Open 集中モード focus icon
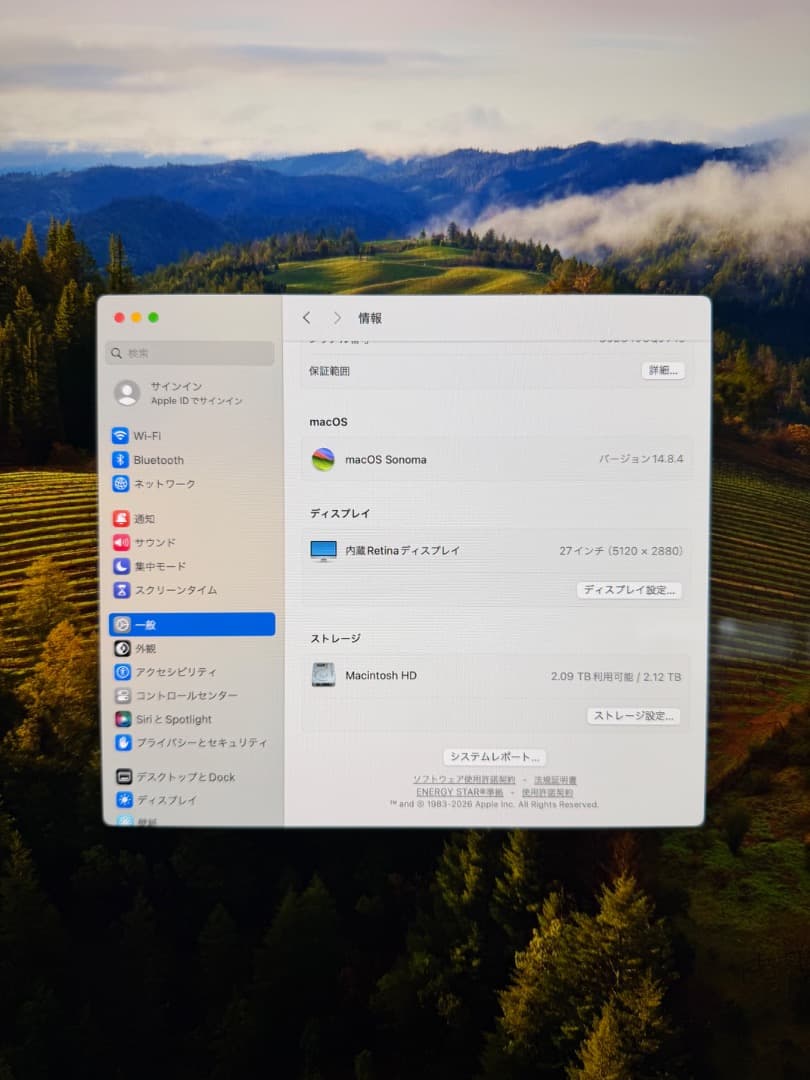Screen dimensions: 810x1080 122,566
